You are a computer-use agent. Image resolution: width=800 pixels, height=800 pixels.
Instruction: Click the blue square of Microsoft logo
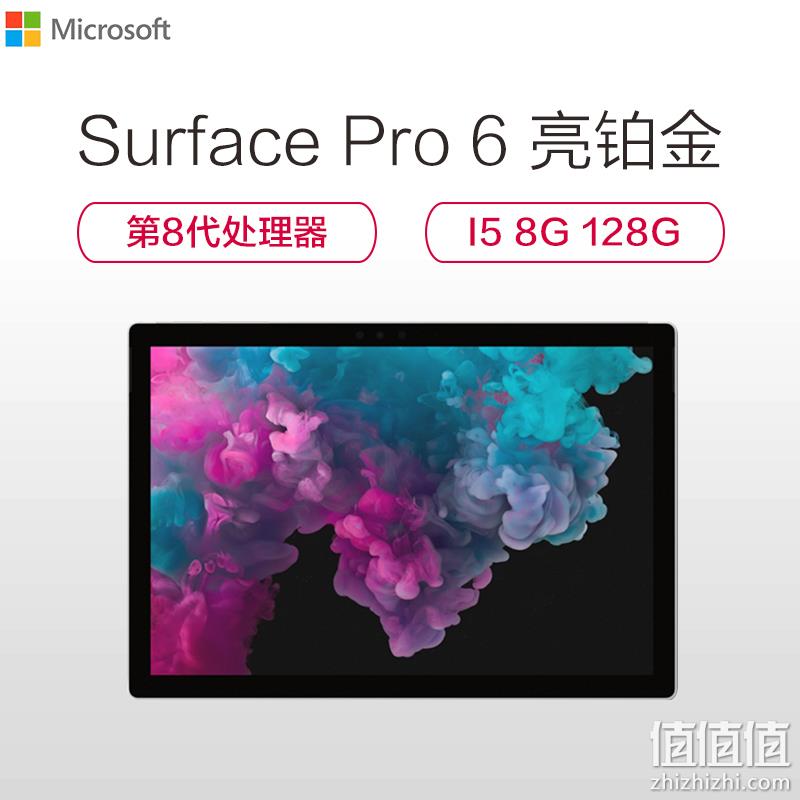pyautogui.click(x=14, y=39)
